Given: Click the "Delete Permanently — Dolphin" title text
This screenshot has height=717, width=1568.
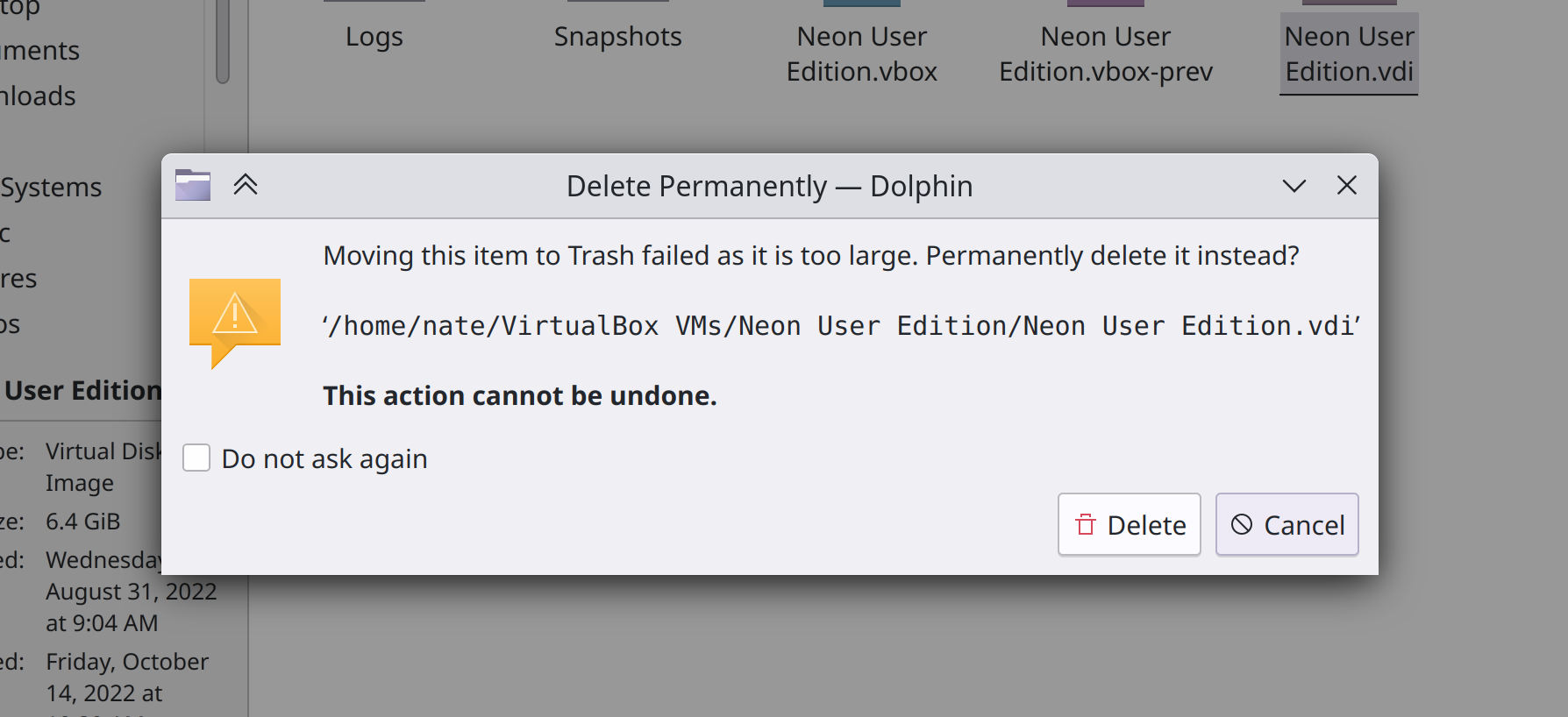Looking at the screenshot, I should (769, 186).
